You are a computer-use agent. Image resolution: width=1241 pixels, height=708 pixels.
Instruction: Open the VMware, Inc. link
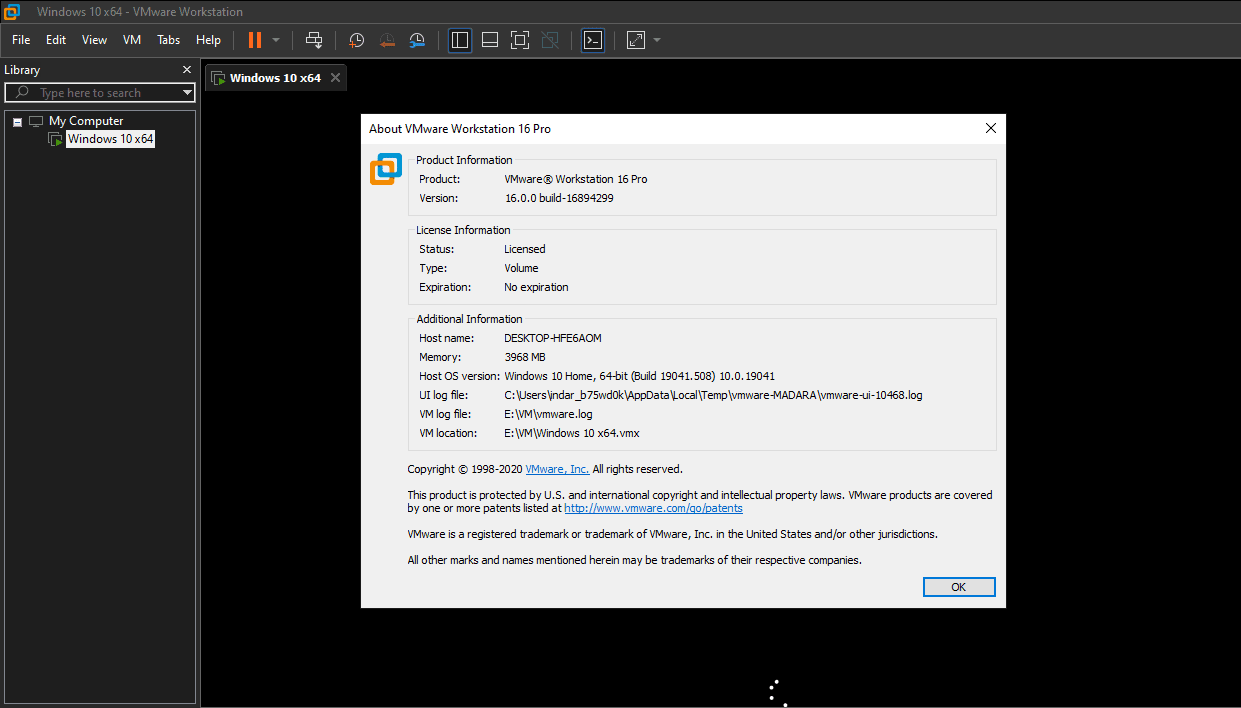(x=557, y=469)
